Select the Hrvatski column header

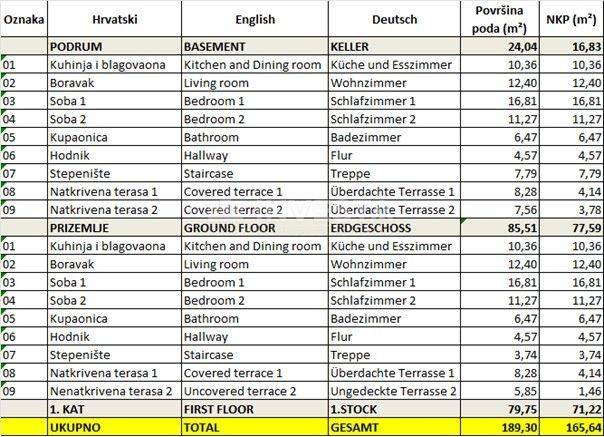click(x=113, y=19)
